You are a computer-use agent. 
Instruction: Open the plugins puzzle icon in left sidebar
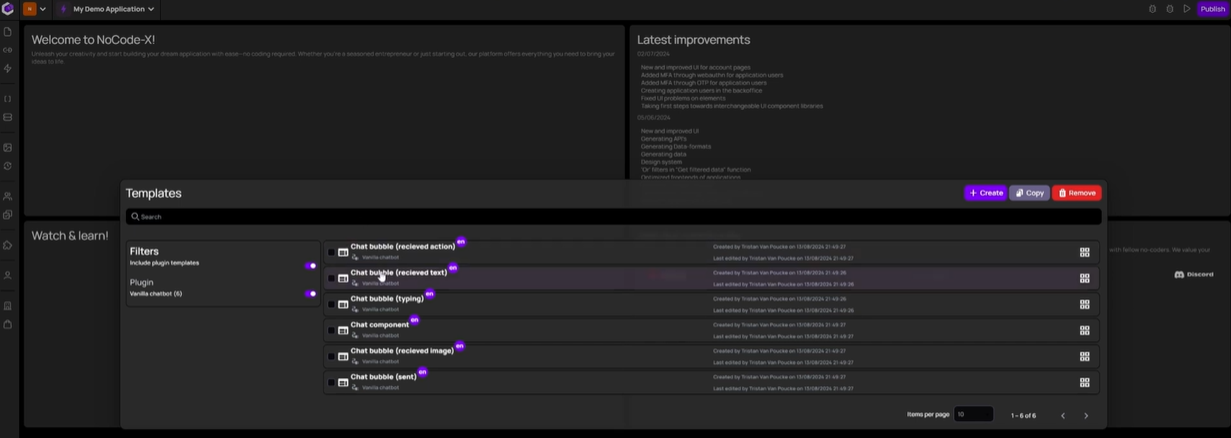point(8,245)
